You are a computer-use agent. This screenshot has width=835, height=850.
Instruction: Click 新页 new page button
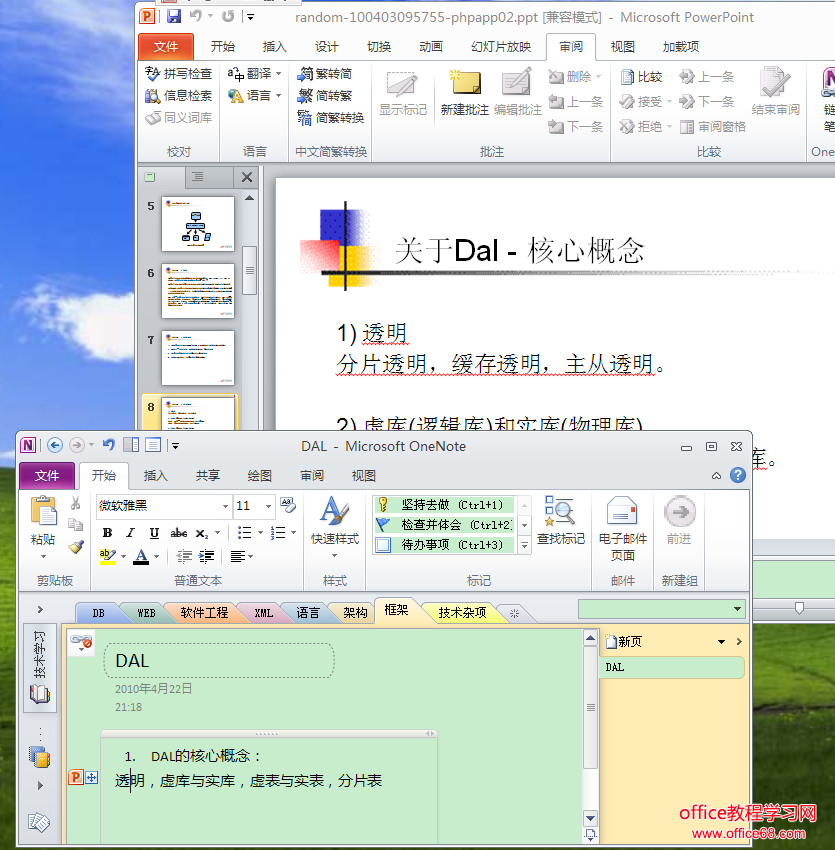click(x=624, y=642)
